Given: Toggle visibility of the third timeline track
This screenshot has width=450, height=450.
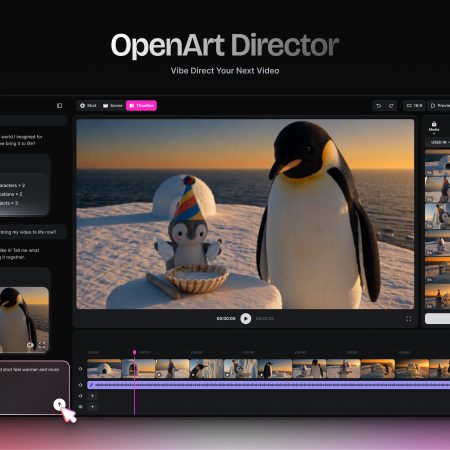Looking at the screenshot, I should (80, 396).
